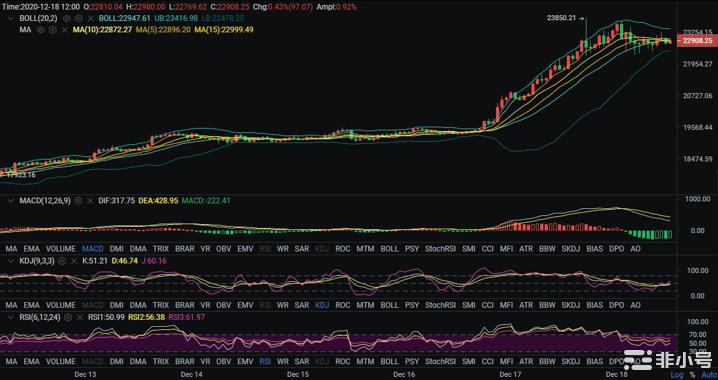Toggle MA indicator visibility eye
Screen dimensions: 718x380
pos(41,30)
